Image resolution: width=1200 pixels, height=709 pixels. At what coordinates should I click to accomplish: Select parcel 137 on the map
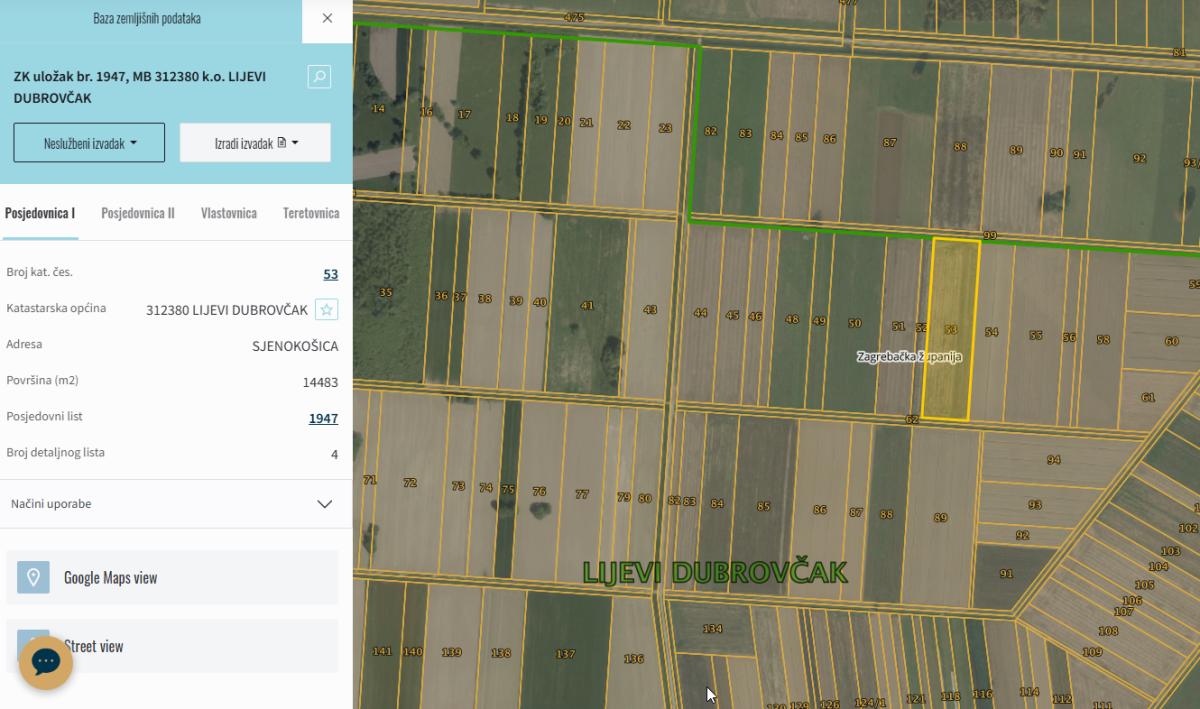[565, 654]
